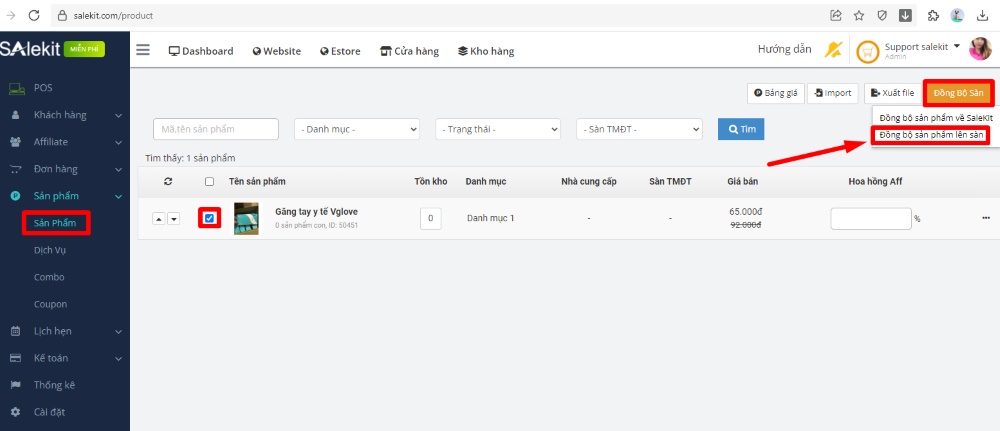Image resolution: width=1000 pixels, height=431 pixels.
Task: Select Đồng bộ sản phẩm lên sàn option
Action: coord(931,136)
